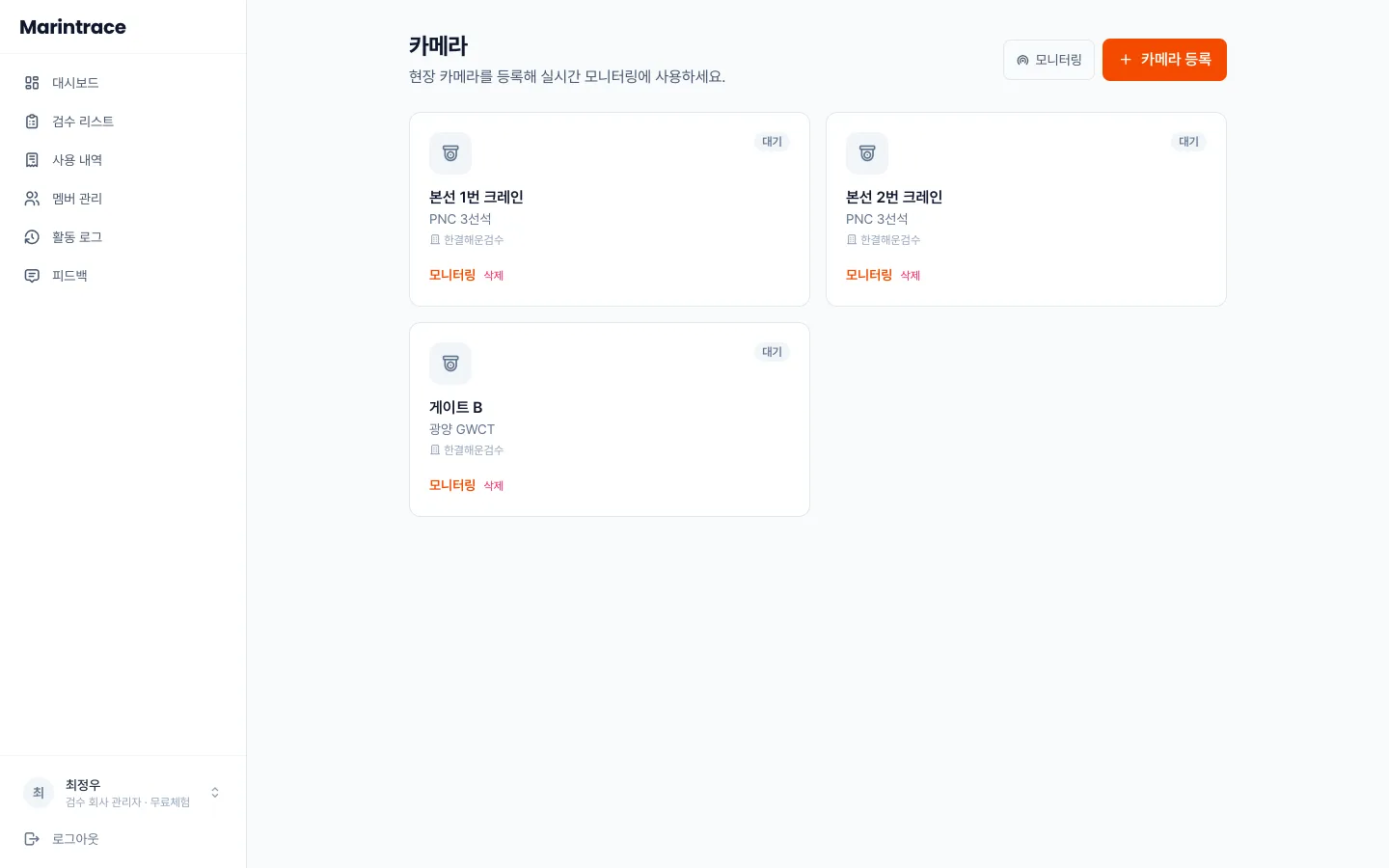Click the 활동 로그 history icon

pyautogui.click(x=32, y=237)
